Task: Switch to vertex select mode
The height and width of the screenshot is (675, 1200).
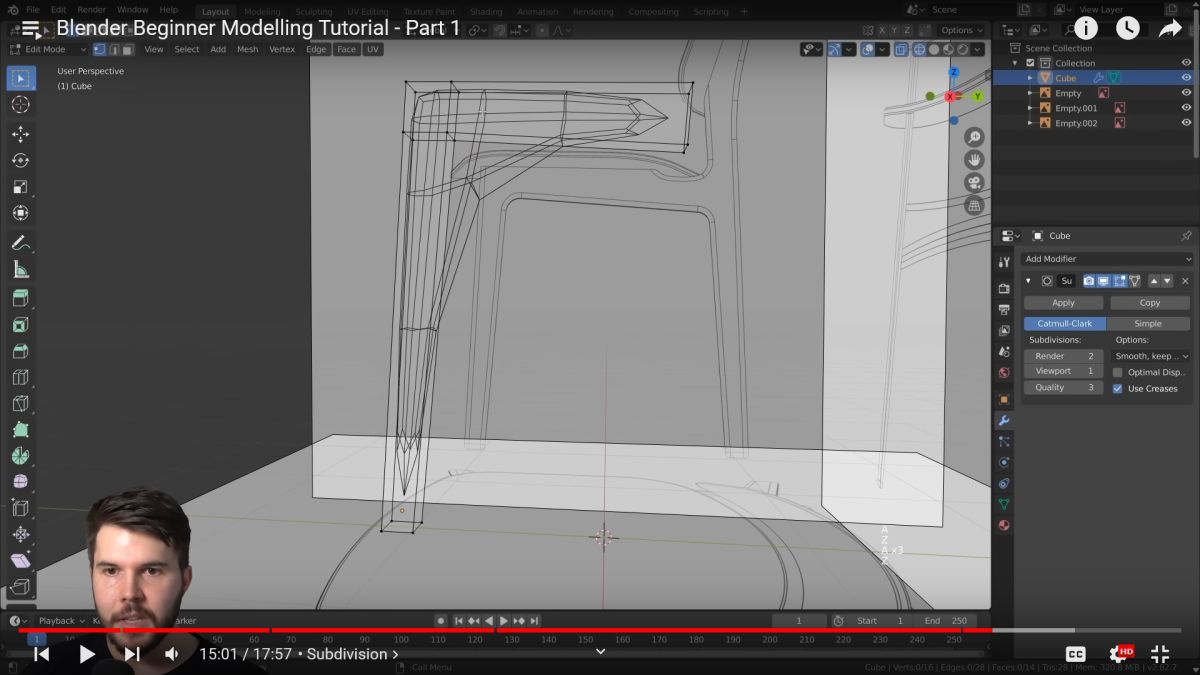Action: click(99, 49)
